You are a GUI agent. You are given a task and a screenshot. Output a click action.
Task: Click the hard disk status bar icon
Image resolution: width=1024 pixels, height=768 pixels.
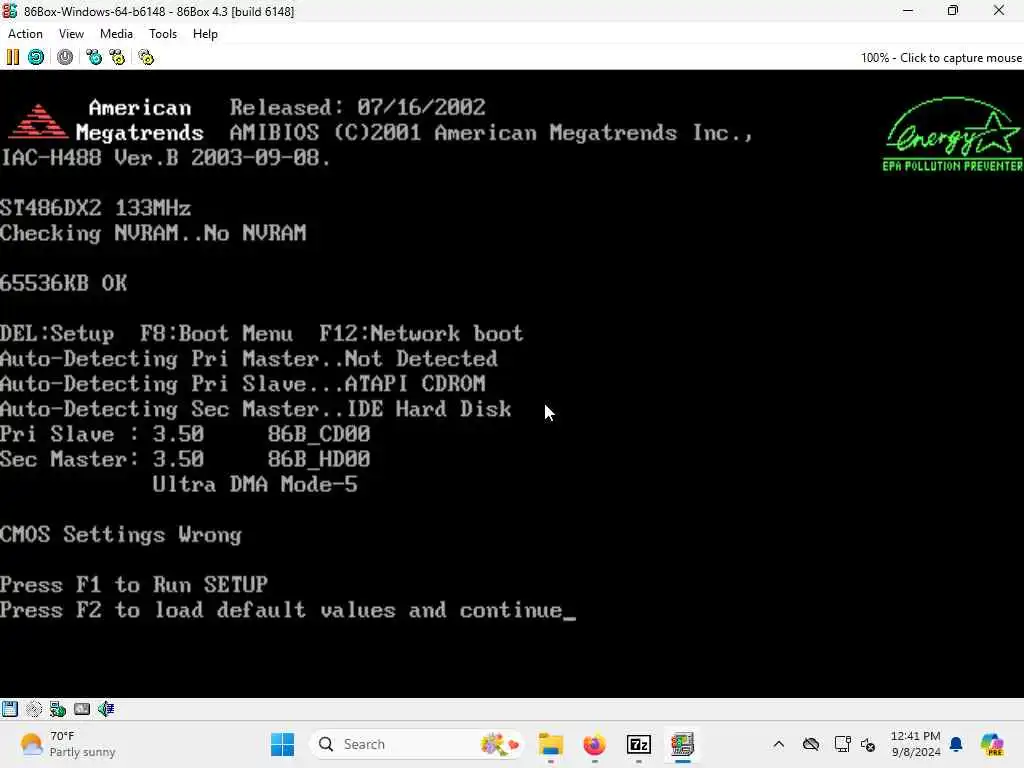[82, 709]
